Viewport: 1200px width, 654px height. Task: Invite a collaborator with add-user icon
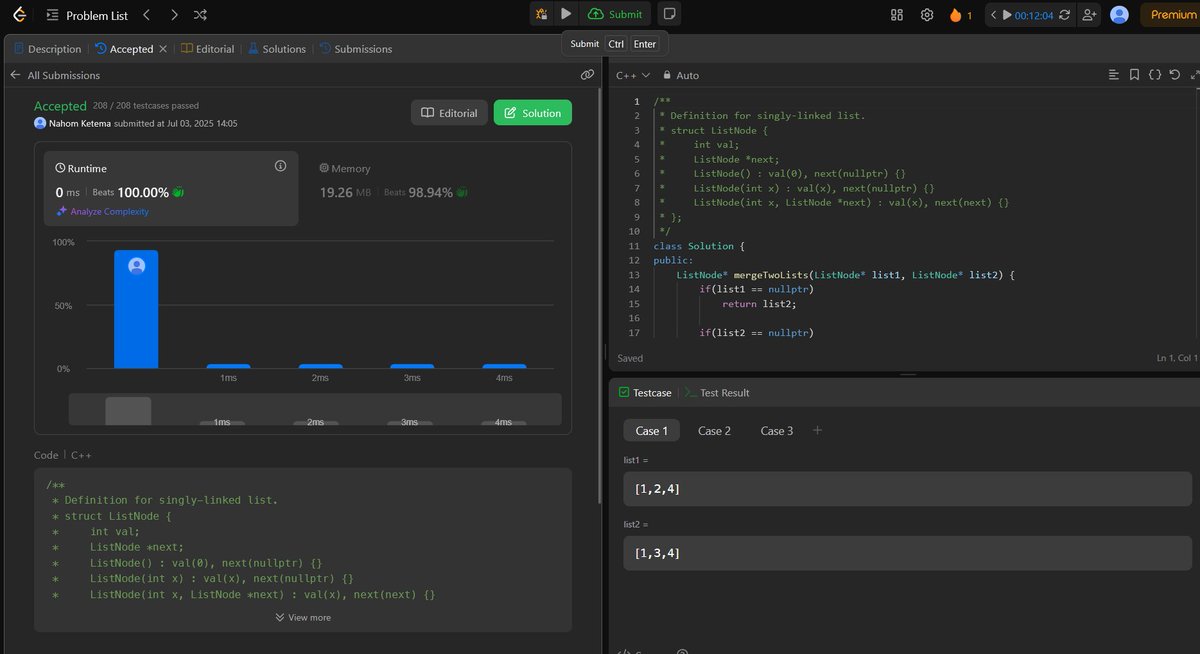pyautogui.click(x=1089, y=15)
